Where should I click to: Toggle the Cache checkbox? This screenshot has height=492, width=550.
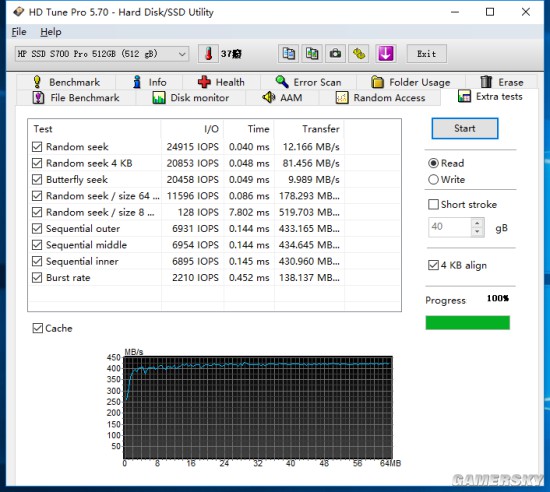37,328
